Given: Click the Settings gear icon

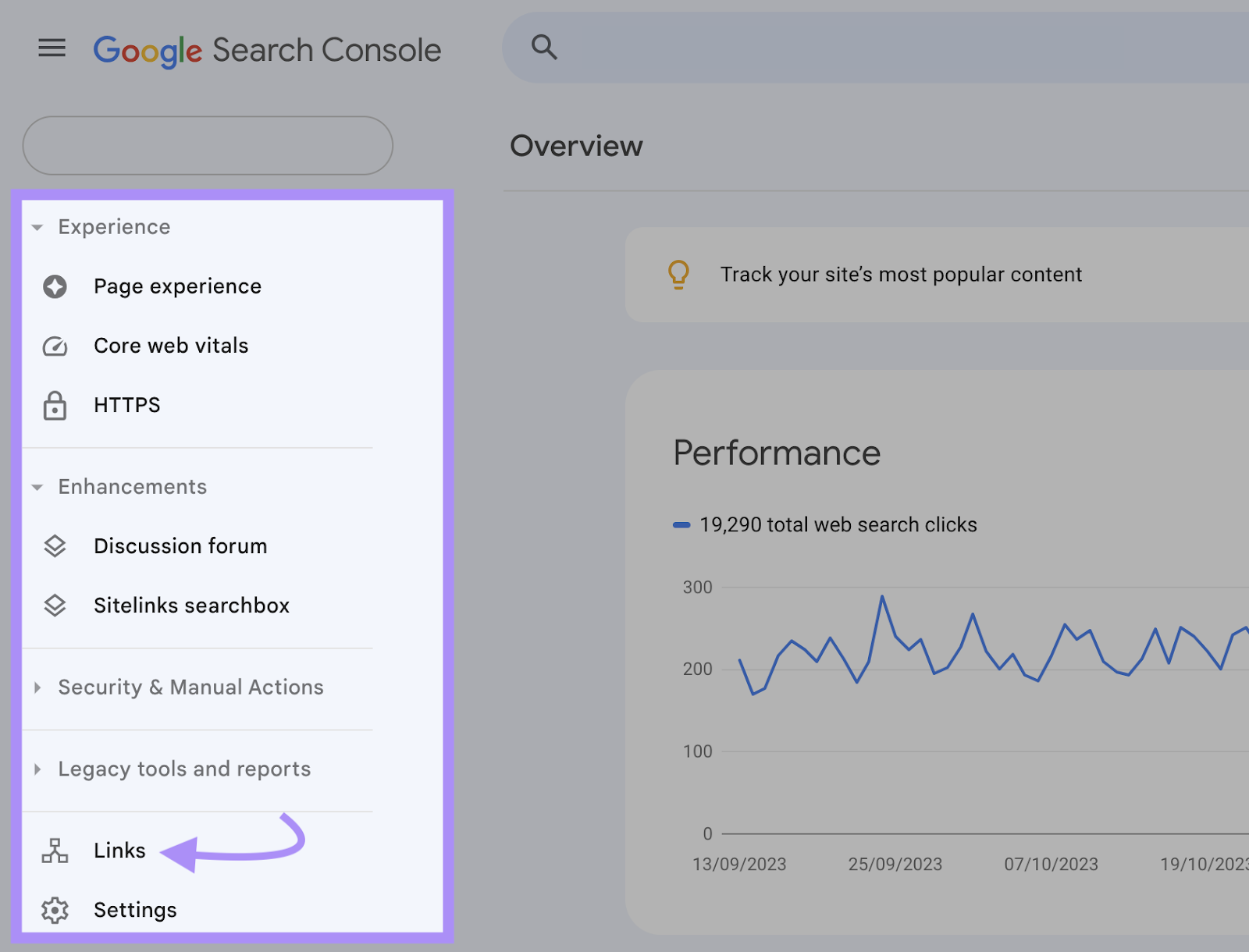Looking at the screenshot, I should 55,910.
